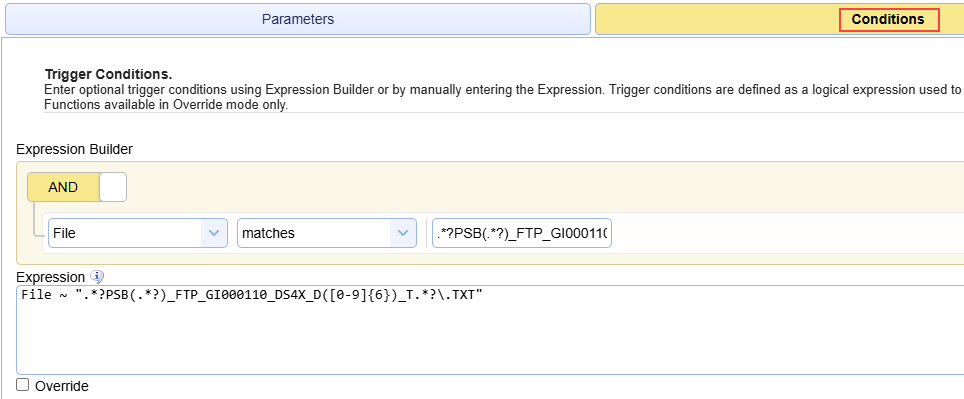Open the File field dropdown
964x399 pixels.
[138, 233]
